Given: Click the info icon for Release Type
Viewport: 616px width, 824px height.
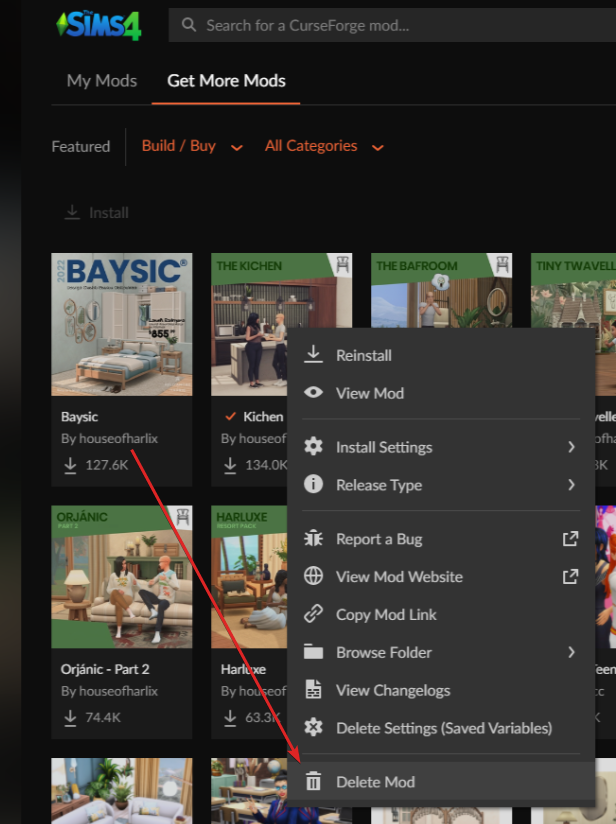Looking at the screenshot, I should (314, 485).
